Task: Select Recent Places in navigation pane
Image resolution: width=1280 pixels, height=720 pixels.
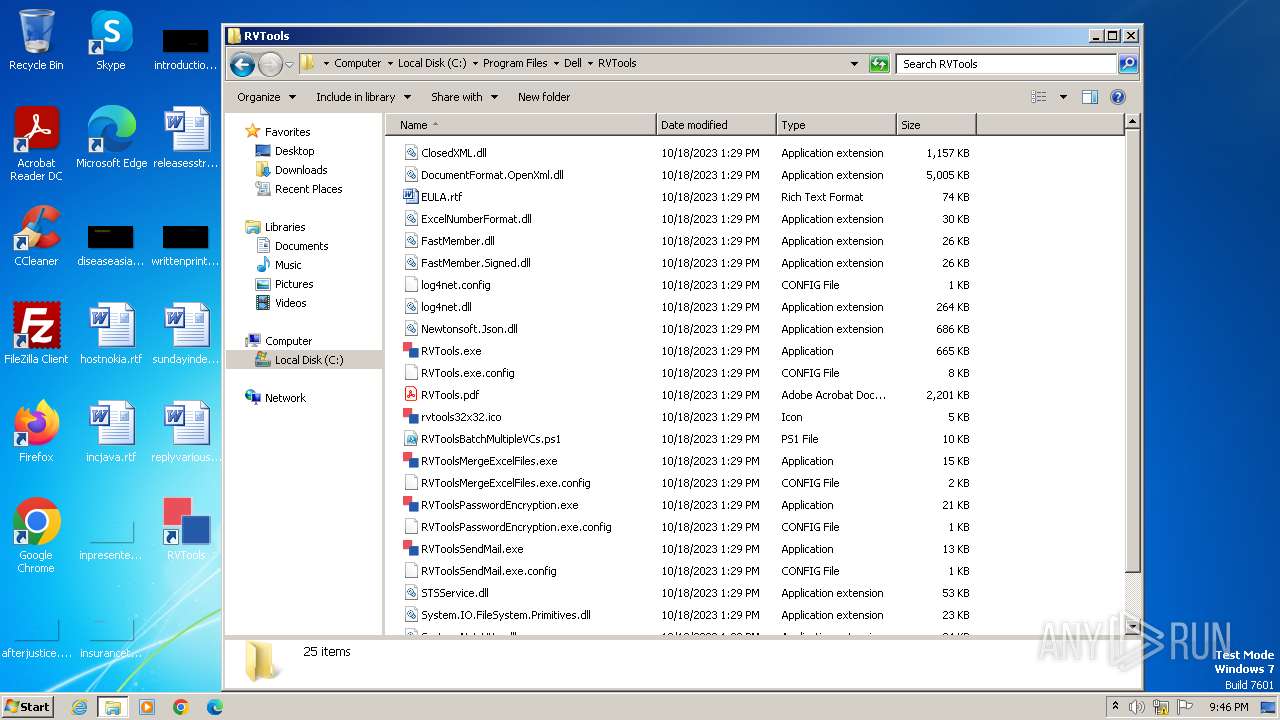Action: coord(299,189)
